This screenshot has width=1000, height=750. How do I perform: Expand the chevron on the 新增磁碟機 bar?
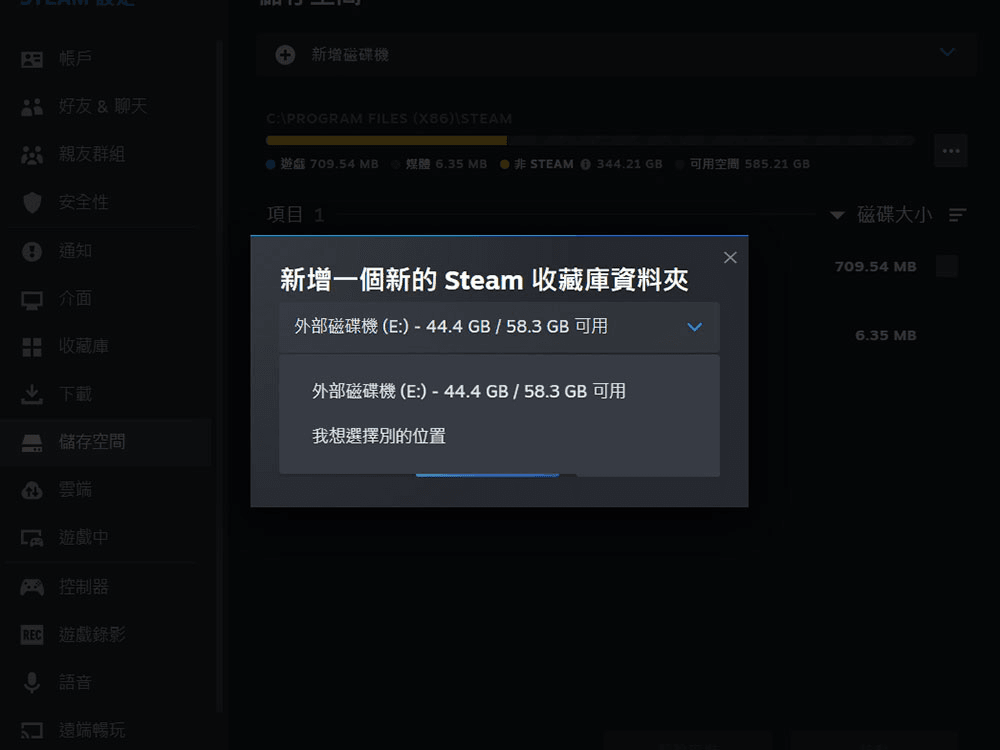947,52
